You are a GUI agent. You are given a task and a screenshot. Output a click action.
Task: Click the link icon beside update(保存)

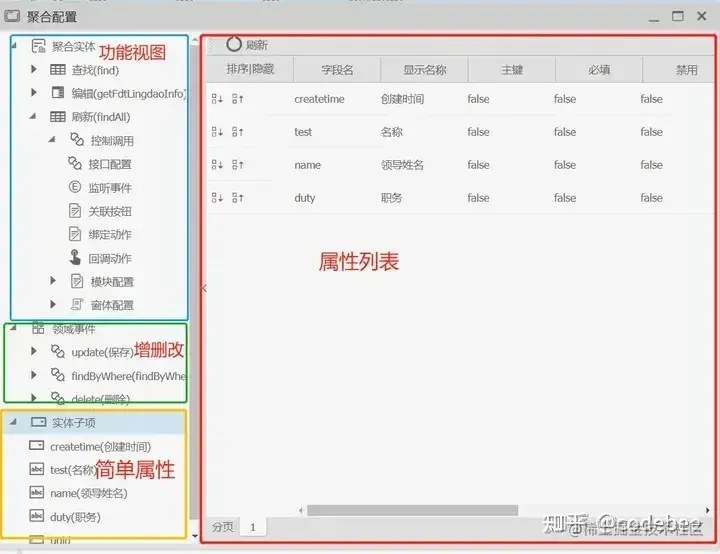58,351
